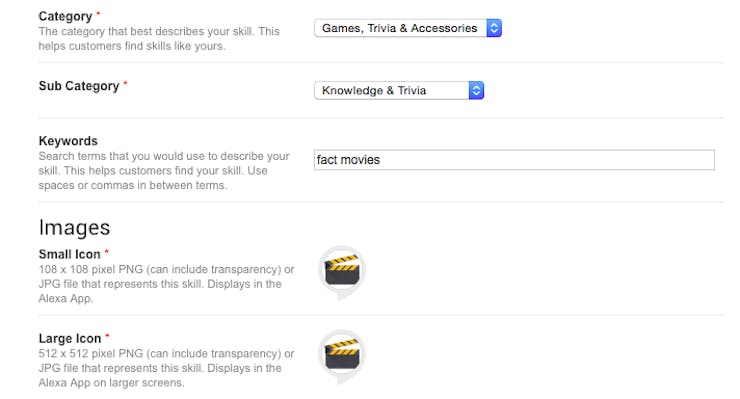Click the Sub Category field label

click(79, 86)
